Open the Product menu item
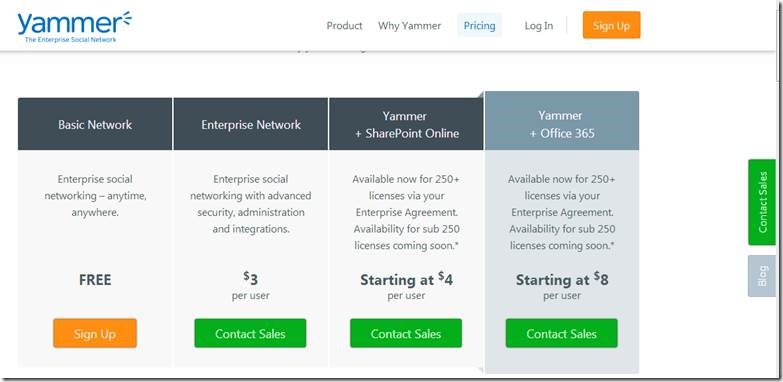 click(344, 25)
